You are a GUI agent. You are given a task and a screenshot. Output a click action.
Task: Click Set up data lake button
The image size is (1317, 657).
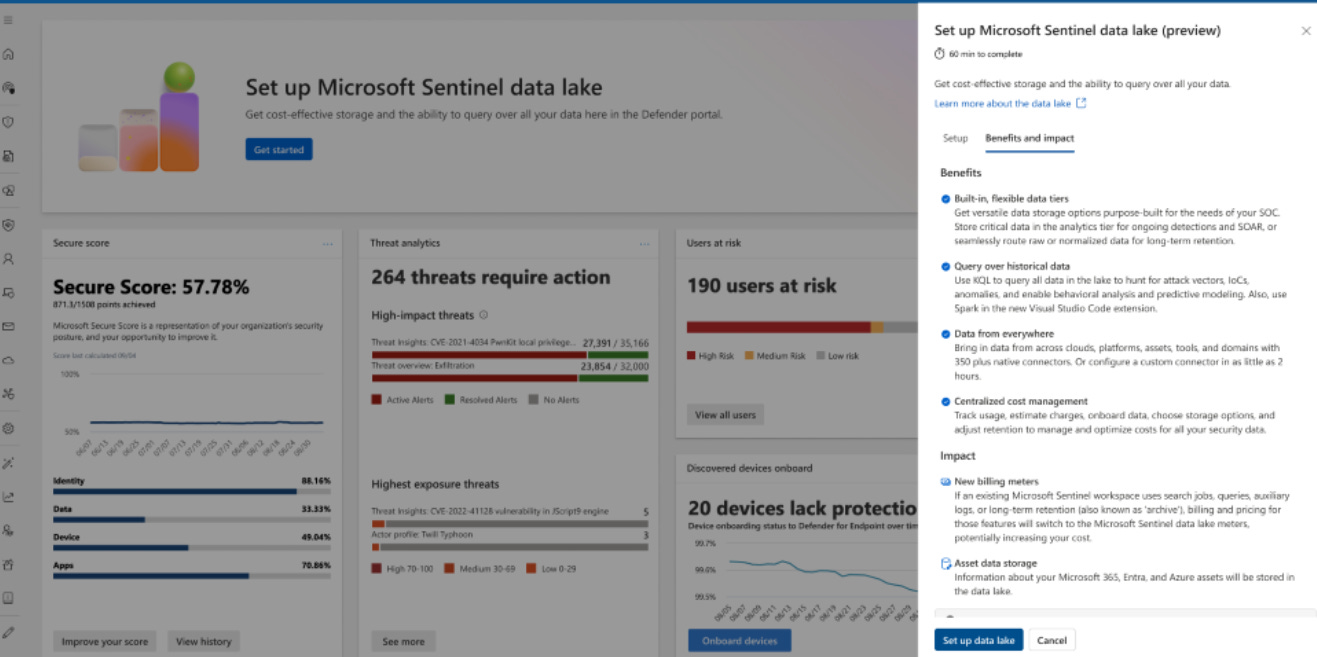click(x=978, y=640)
